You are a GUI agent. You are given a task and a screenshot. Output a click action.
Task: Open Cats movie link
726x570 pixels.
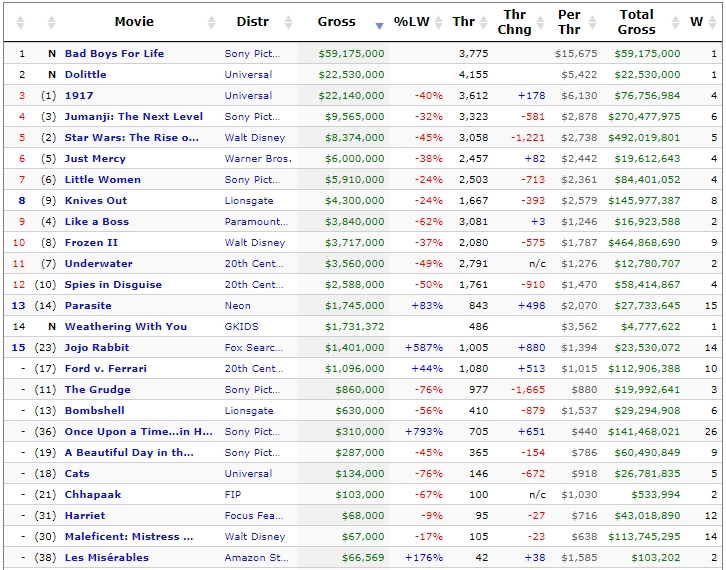click(77, 474)
